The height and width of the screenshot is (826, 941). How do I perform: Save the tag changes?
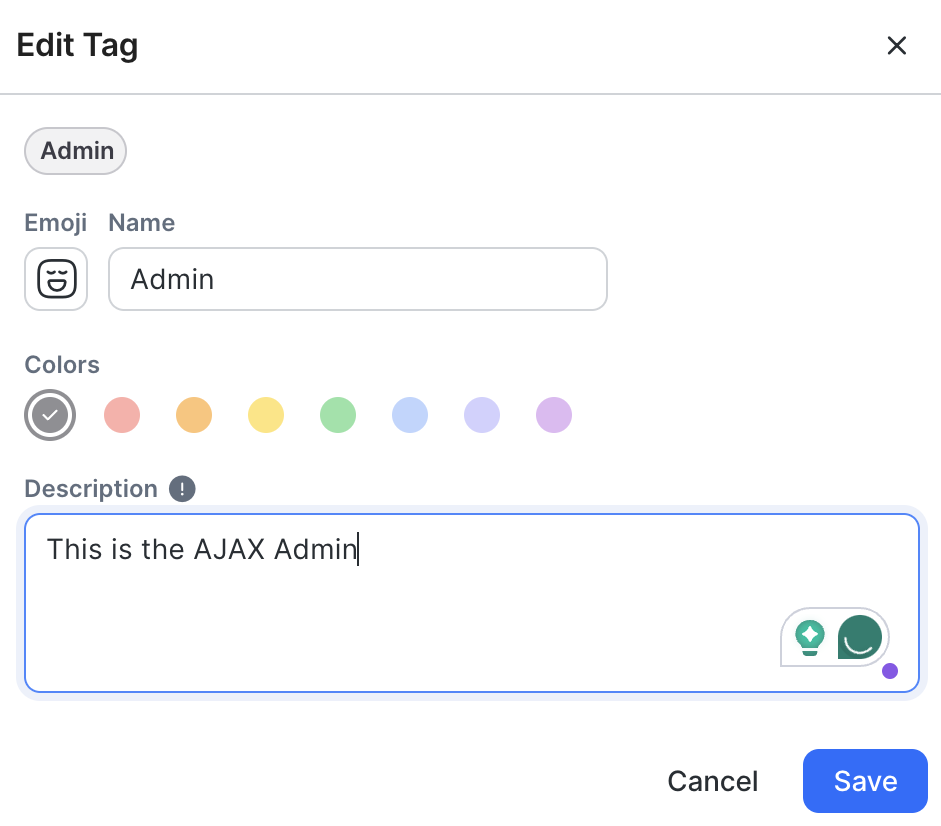pos(865,781)
